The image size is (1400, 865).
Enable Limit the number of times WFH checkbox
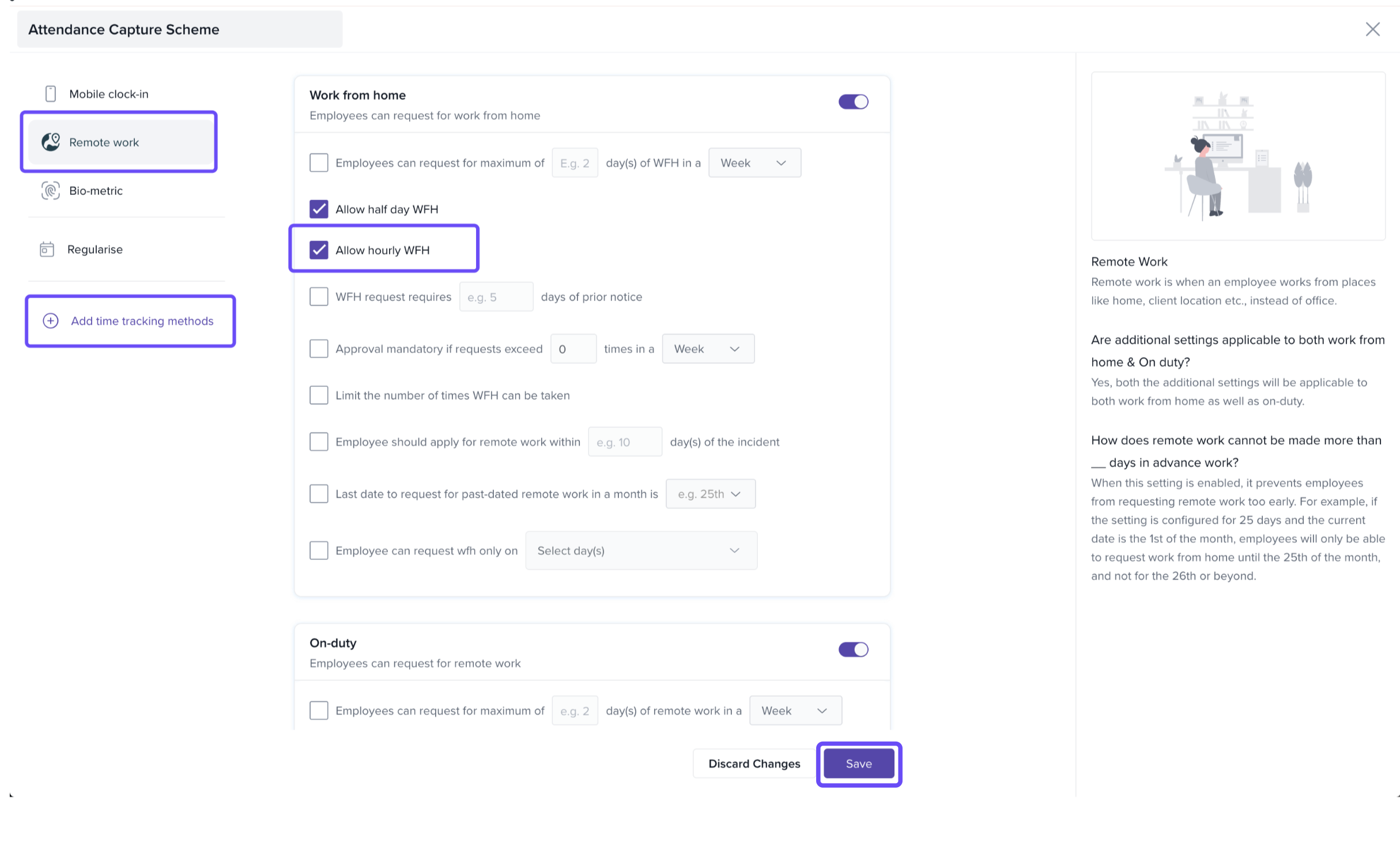pos(319,395)
